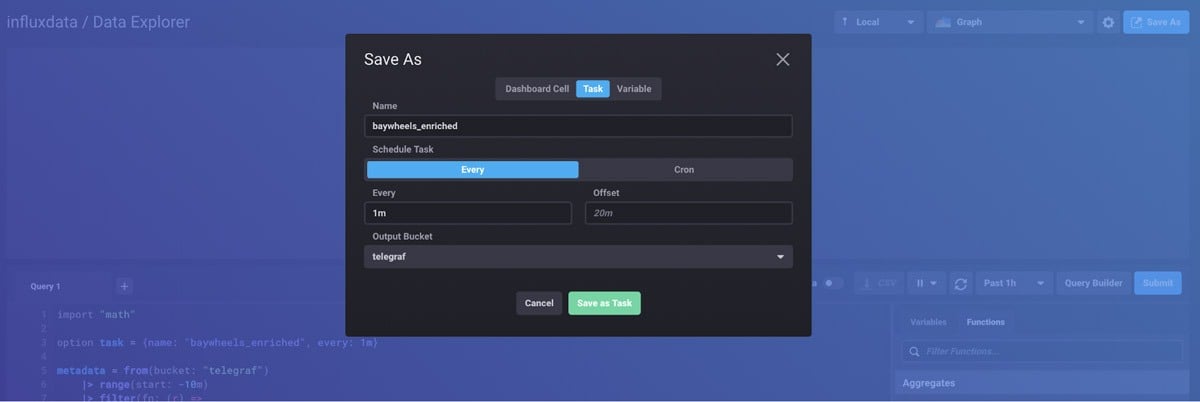Click the Save As icon button in header
This screenshot has height=402, width=1200.
click(x=1155, y=22)
